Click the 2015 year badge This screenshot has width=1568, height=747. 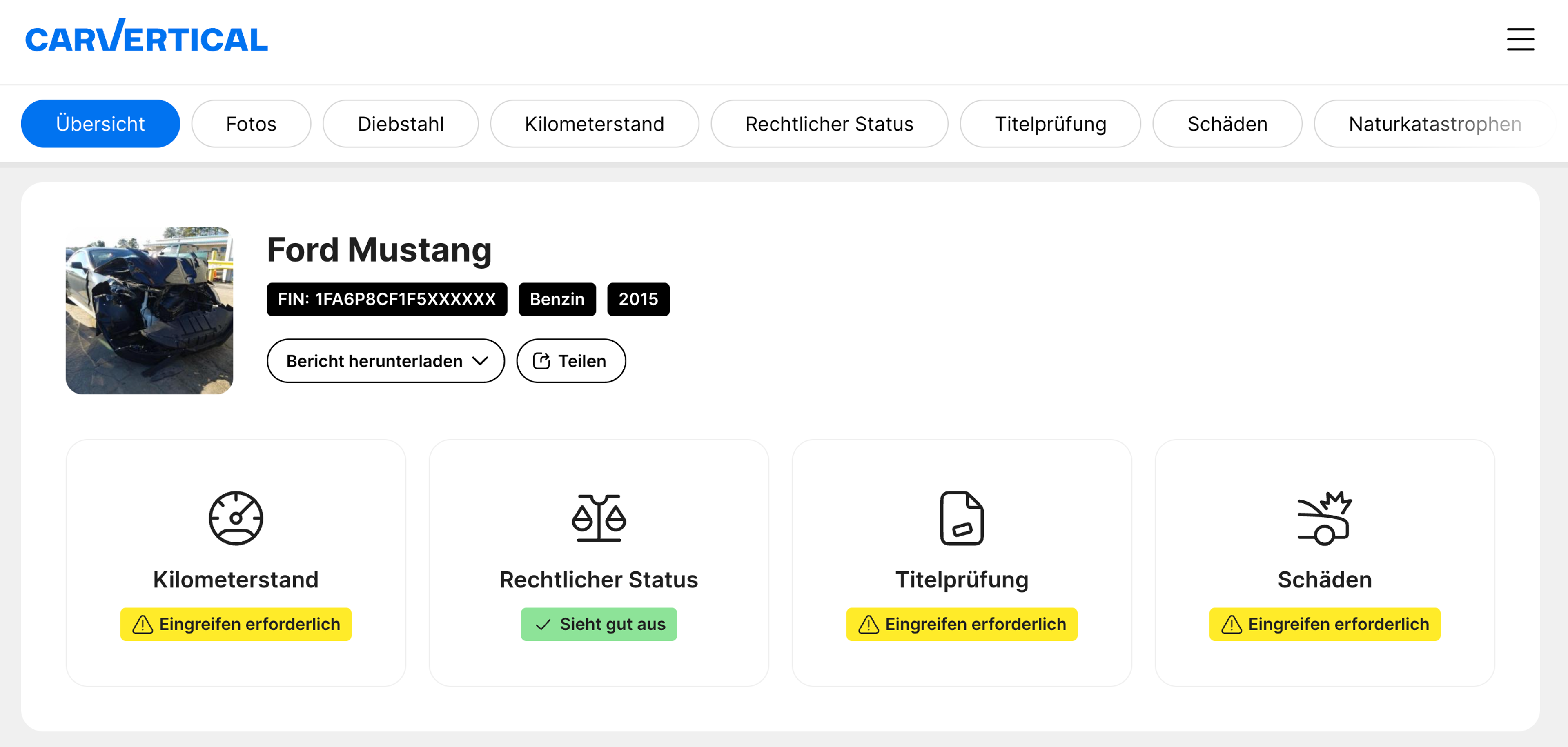click(639, 299)
